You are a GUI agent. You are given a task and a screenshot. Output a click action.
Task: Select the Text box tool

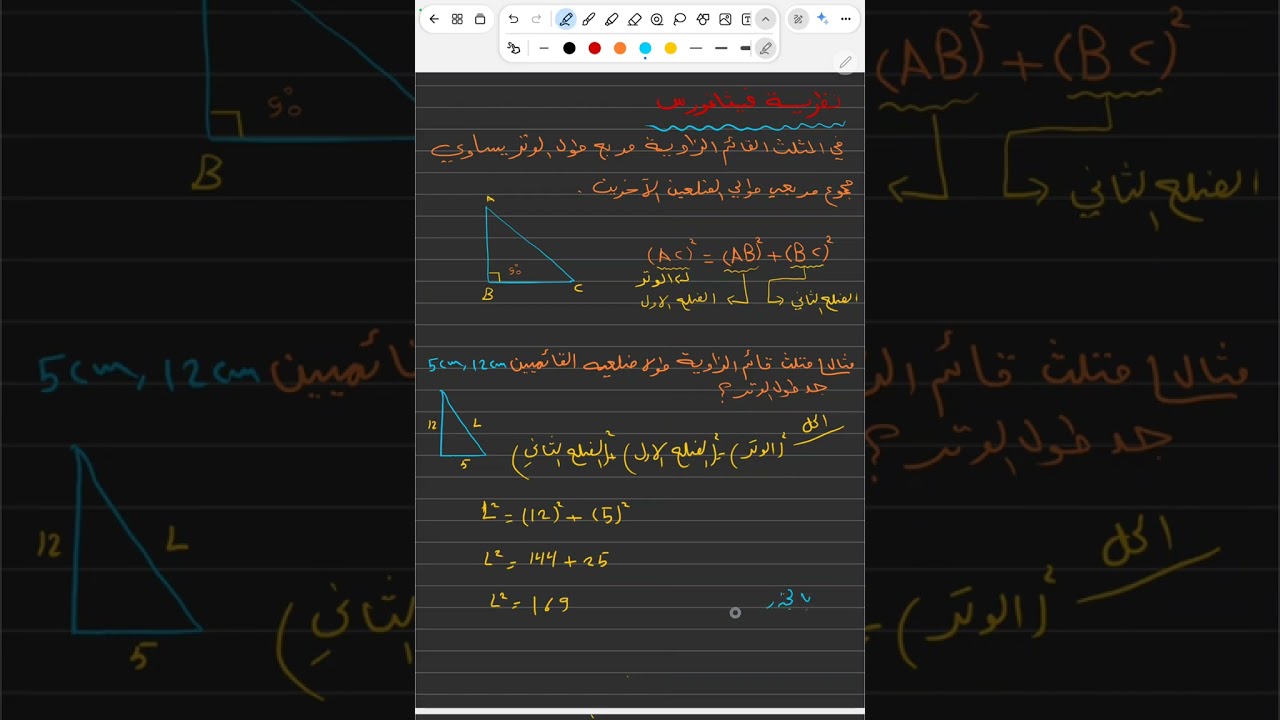tap(746, 19)
